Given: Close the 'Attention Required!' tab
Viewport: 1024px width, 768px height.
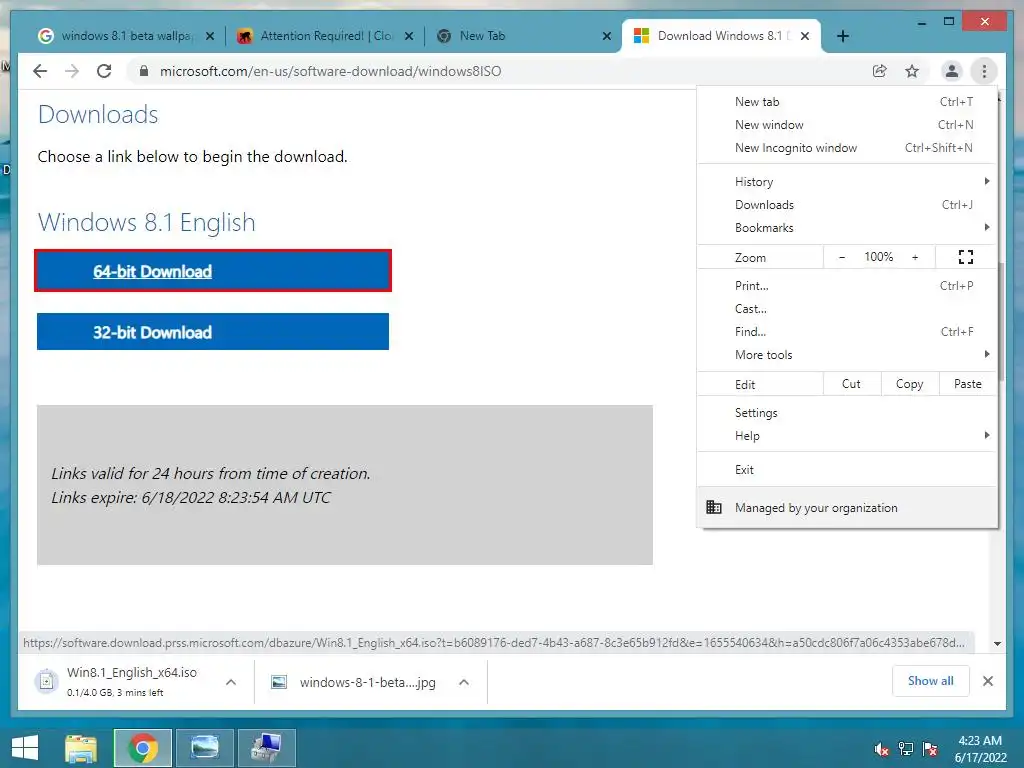Looking at the screenshot, I should click(x=409, y=36).
